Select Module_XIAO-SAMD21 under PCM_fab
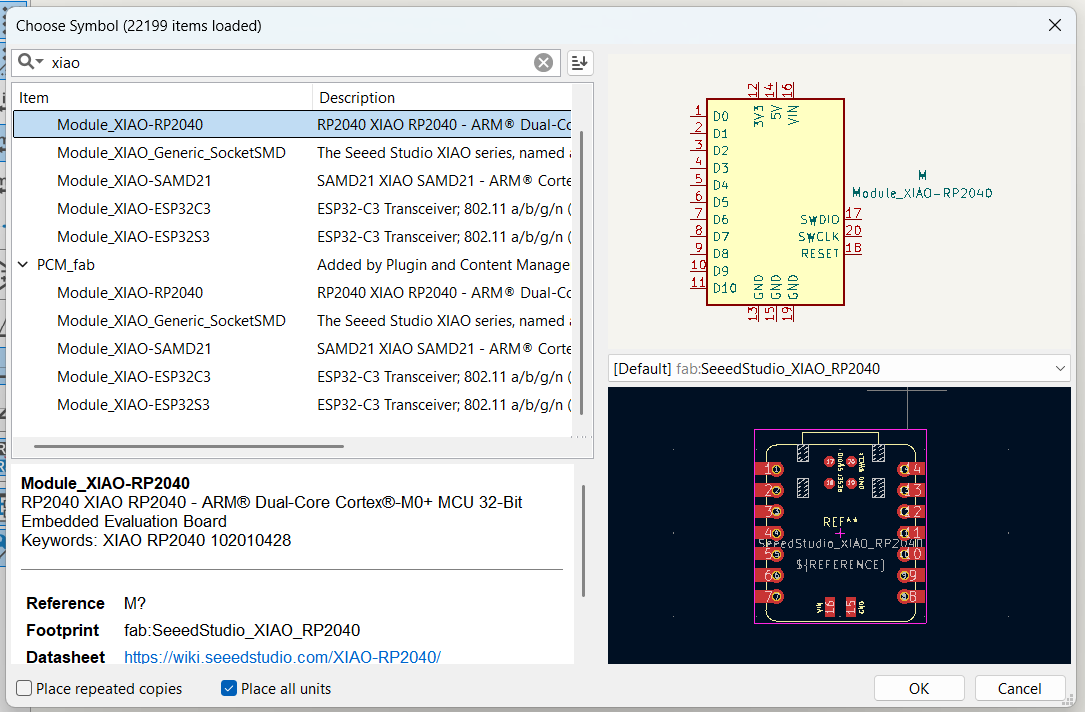The height and width of the screenshot is (712, 1085). (293, 349)
